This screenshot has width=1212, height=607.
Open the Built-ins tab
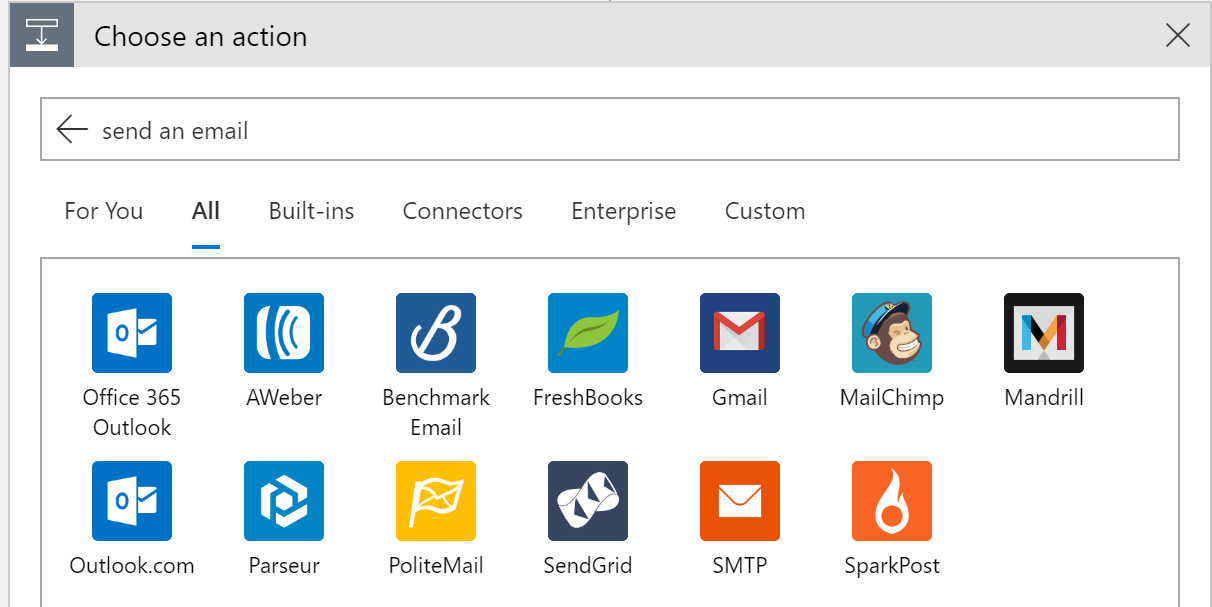pos(312,211)
